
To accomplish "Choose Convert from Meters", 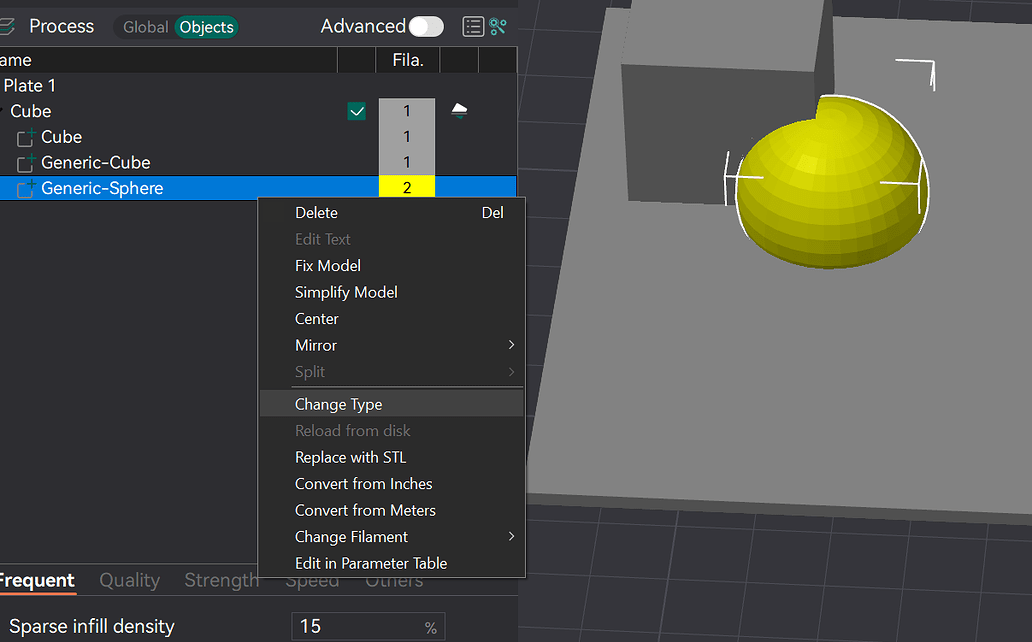I will click(392, 510).
